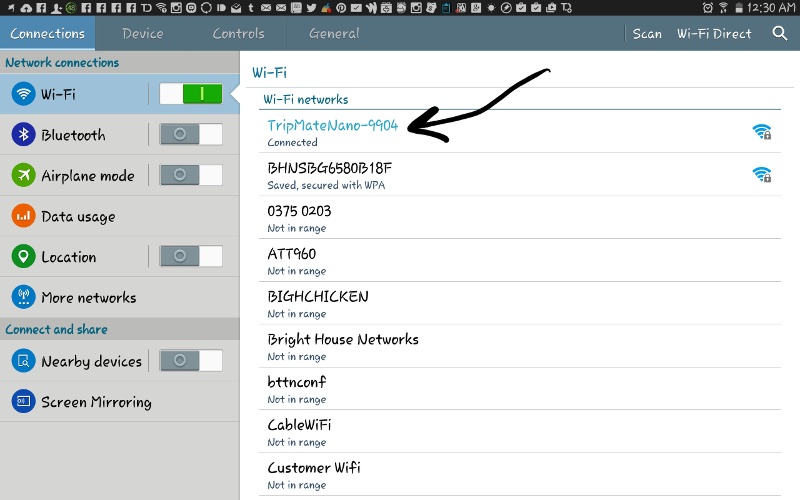800x500 pixels.
Task: Select network 0375 0203
Action: pos(519,217)
